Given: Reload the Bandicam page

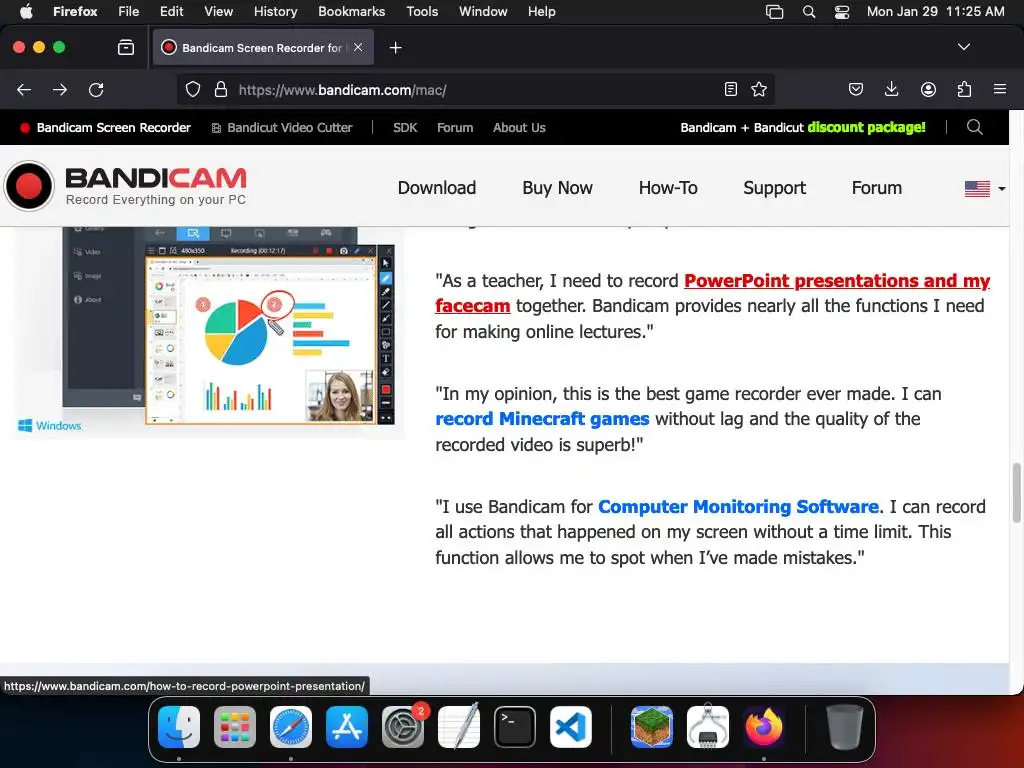Looking at the screenshot, I should pyautogui.click(x=96, y=89).
